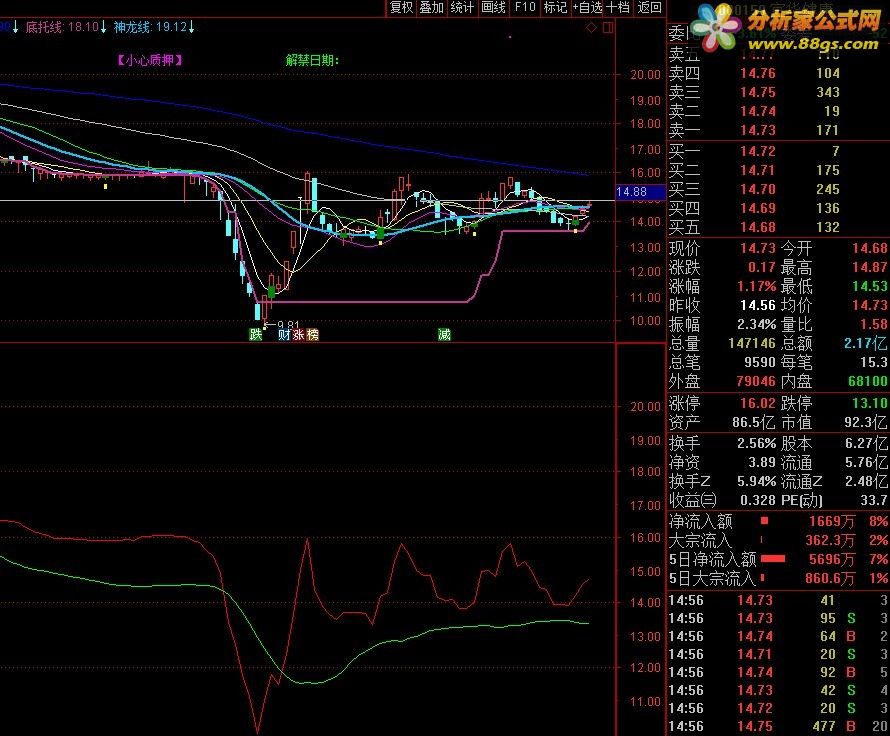Click the diamond icon above chart
Image resolution: width=890 pixels, height=736 pixels.
pos(591,27)
